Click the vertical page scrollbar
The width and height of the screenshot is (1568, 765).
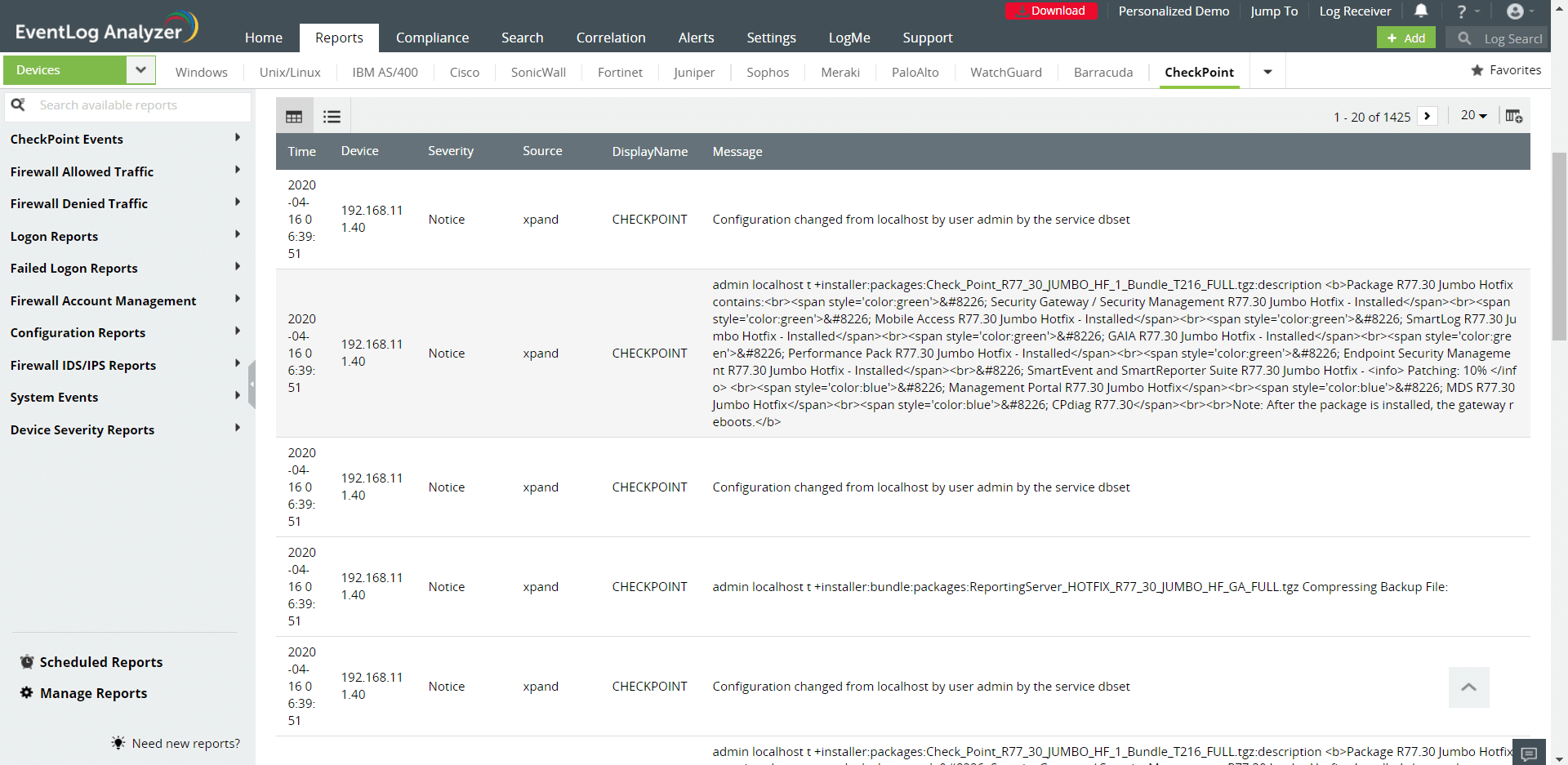[1559, 245]
